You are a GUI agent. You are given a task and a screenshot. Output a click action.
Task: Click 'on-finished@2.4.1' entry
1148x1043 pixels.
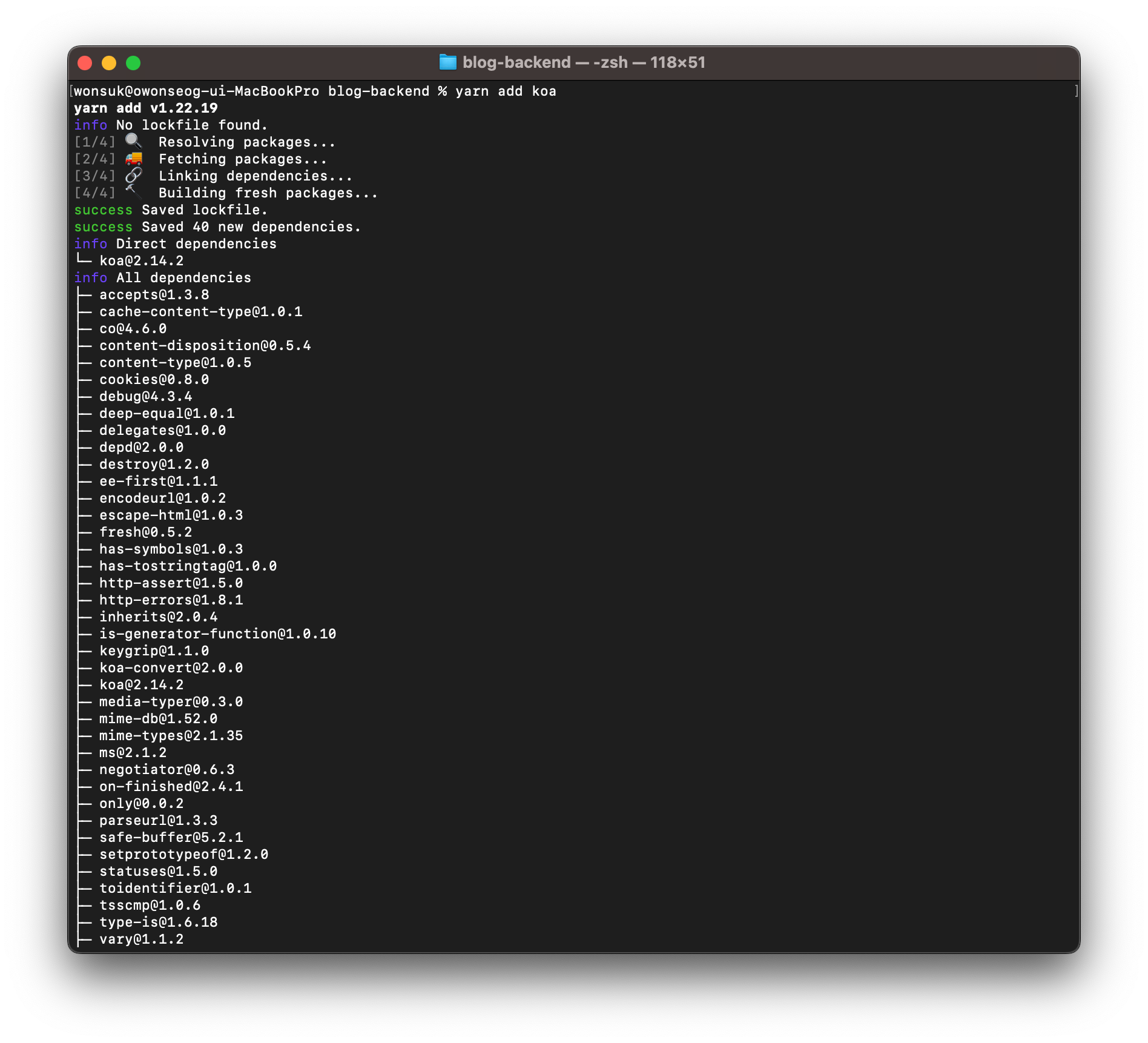(171, 787)
